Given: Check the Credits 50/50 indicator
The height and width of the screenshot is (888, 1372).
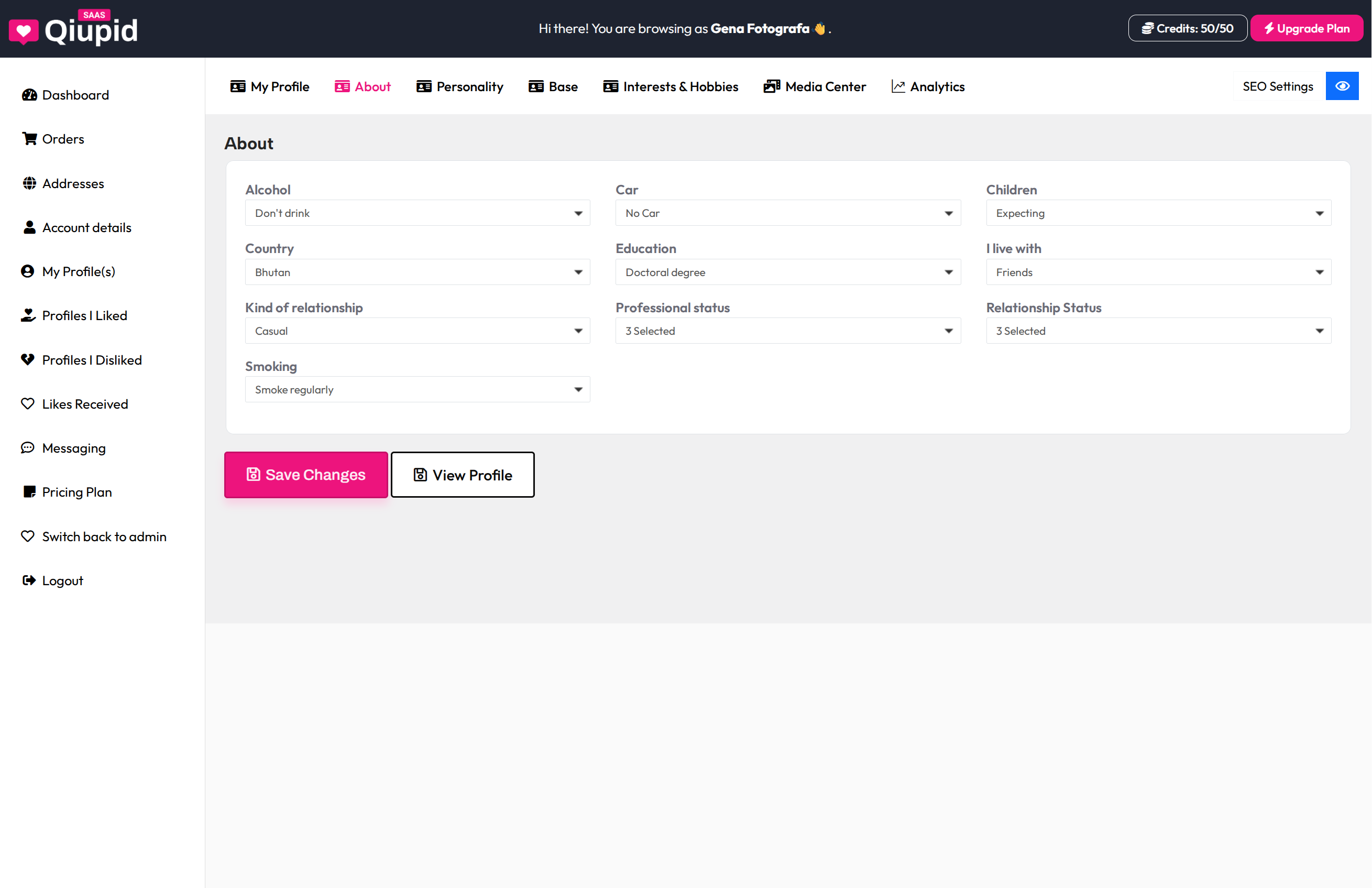Looking at the screenshot, I should [1187, 28].
